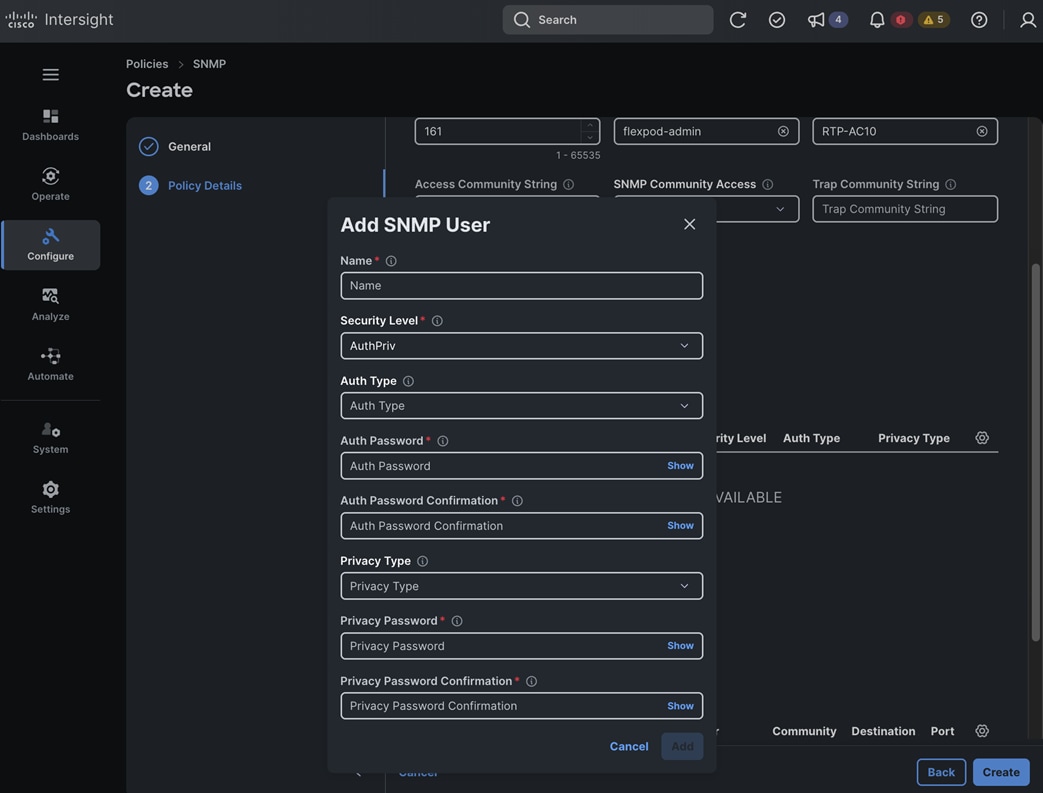Viewport: 1043px width, 793px height.
Task: Open the notifications bell
Action: (x=877, y=20)
